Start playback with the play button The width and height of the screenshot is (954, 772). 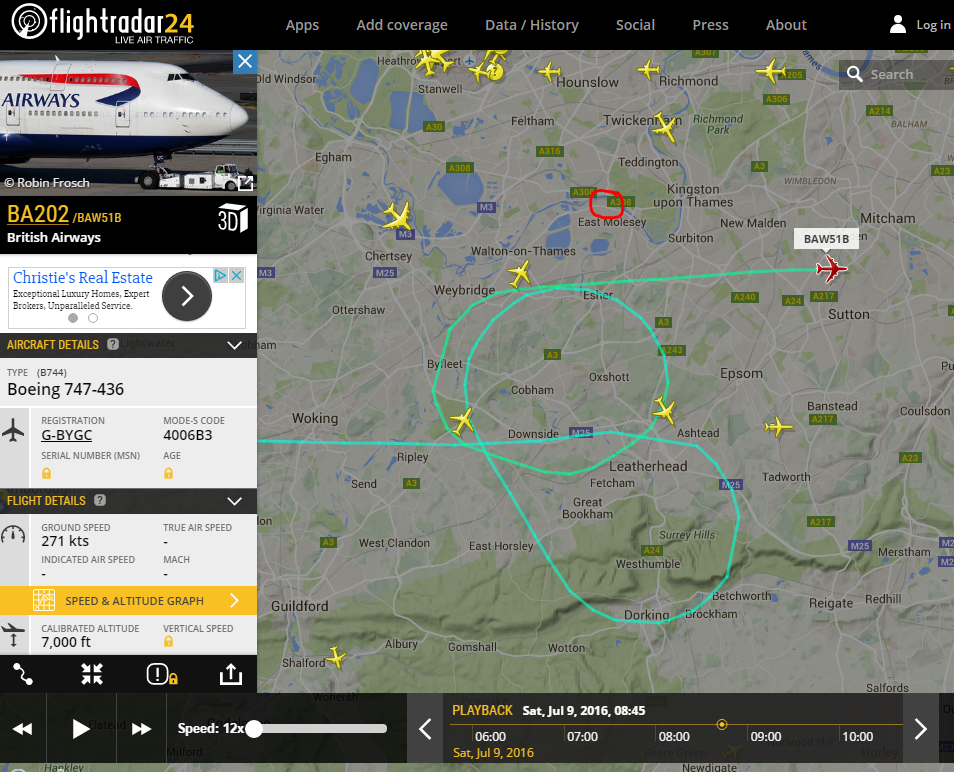pyautogui.click(x=80, y=729)
